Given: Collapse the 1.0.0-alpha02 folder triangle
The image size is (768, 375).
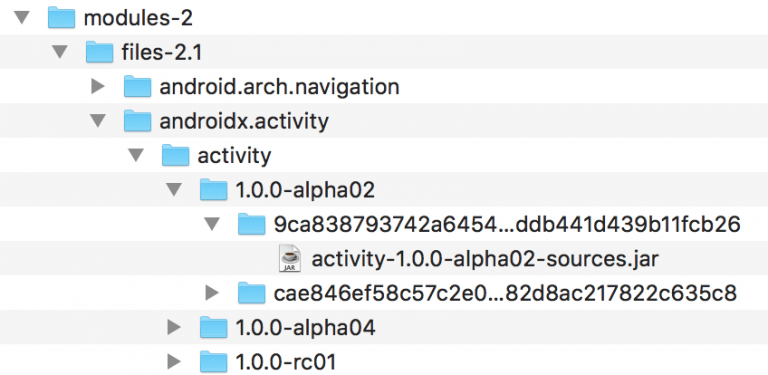Looking at the screenshot, I should click(x=174, y=190).
